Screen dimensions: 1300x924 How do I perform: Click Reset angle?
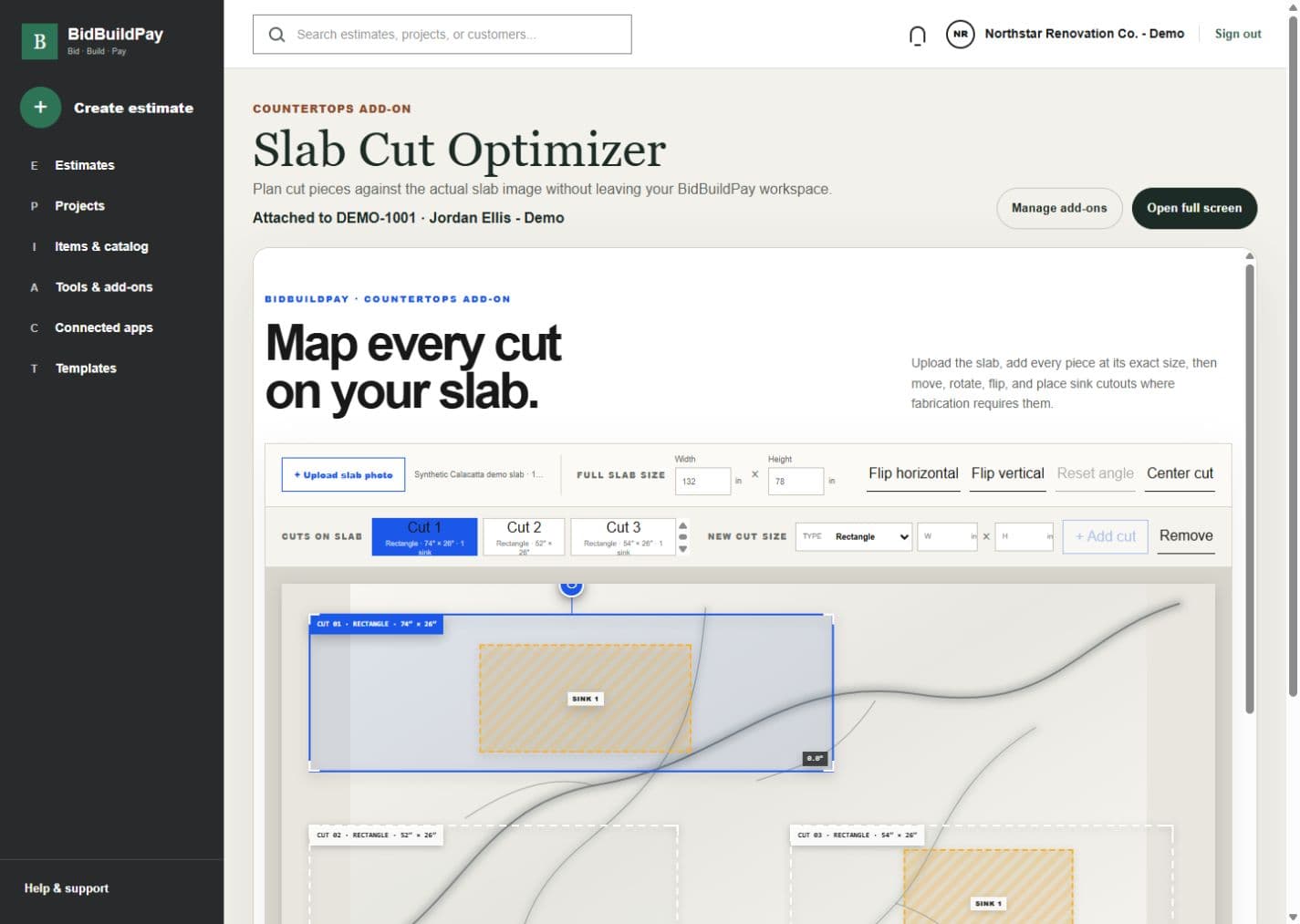(1095, 473)
